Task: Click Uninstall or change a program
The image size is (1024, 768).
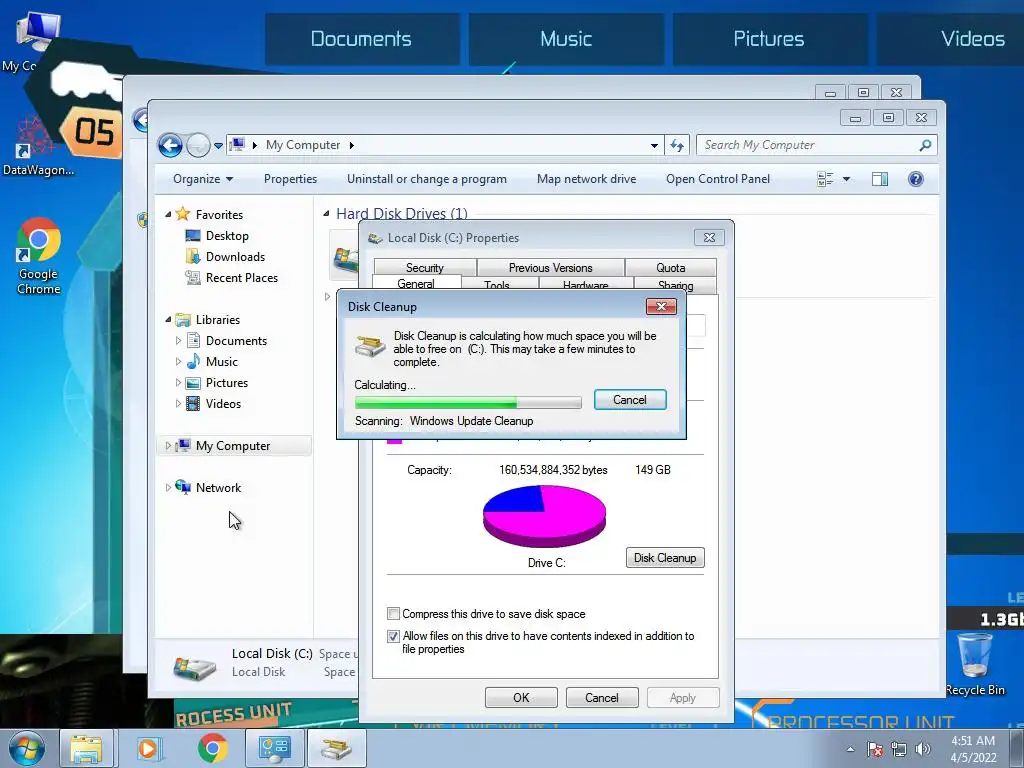Action: 426,179
